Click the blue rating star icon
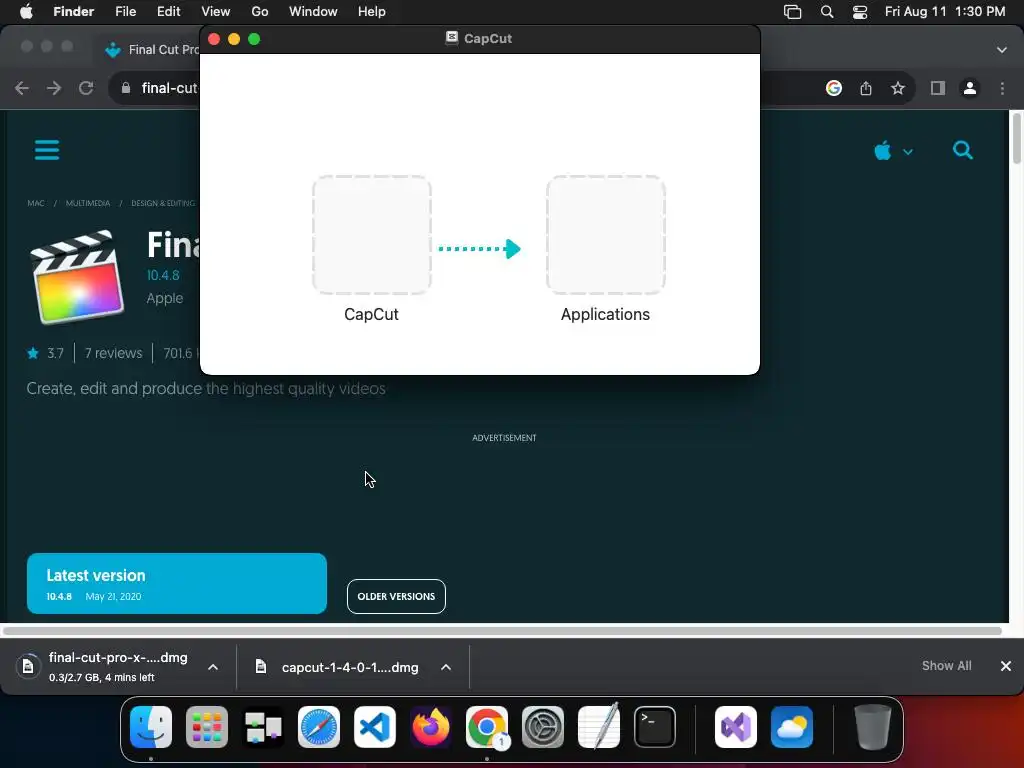 click(33, 353)
